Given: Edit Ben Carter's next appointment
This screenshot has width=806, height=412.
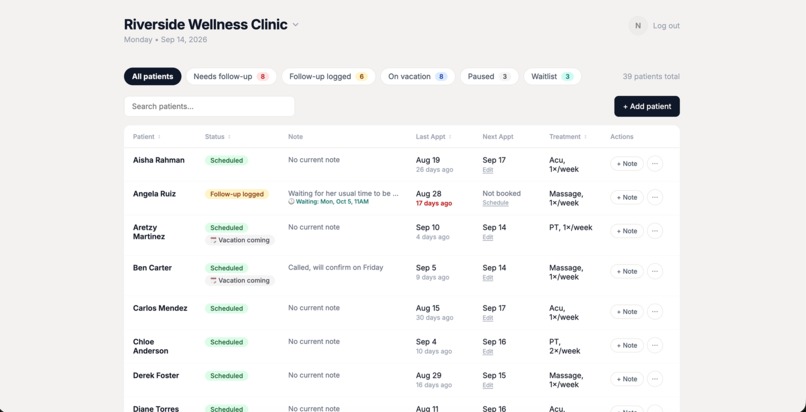Looking at the screenshot, I should pyautogui.click(x=488, y=277).
